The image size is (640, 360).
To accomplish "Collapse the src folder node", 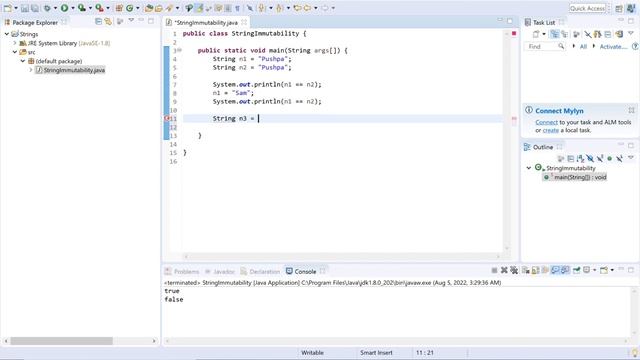I will click(15, 52).
